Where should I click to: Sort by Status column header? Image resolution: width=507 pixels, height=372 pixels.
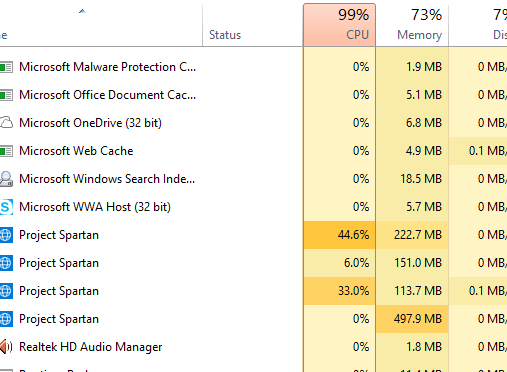(x=252, y=25)
